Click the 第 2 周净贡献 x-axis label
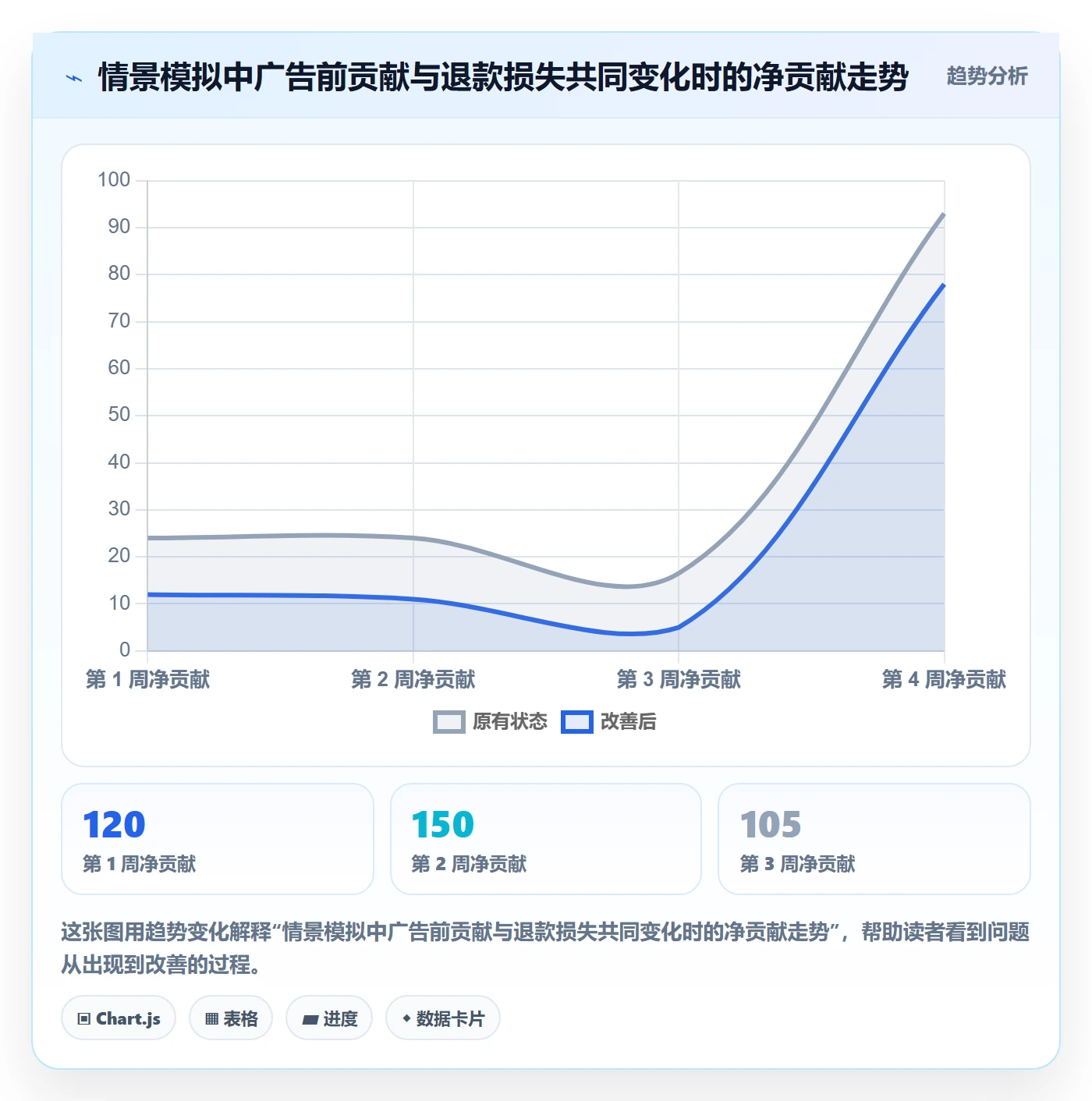This screenshot has width=1092, height=1101. coord(413,679)
